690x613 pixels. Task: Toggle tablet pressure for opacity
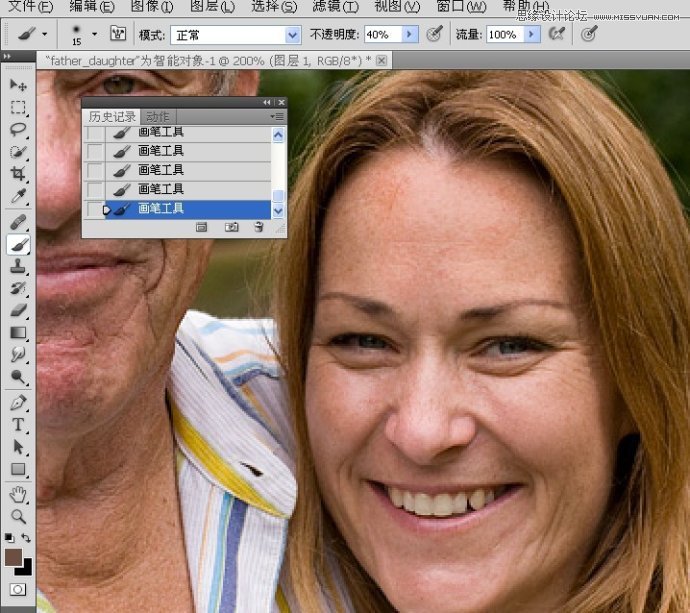pyautogui.click(x=435, y=34)
